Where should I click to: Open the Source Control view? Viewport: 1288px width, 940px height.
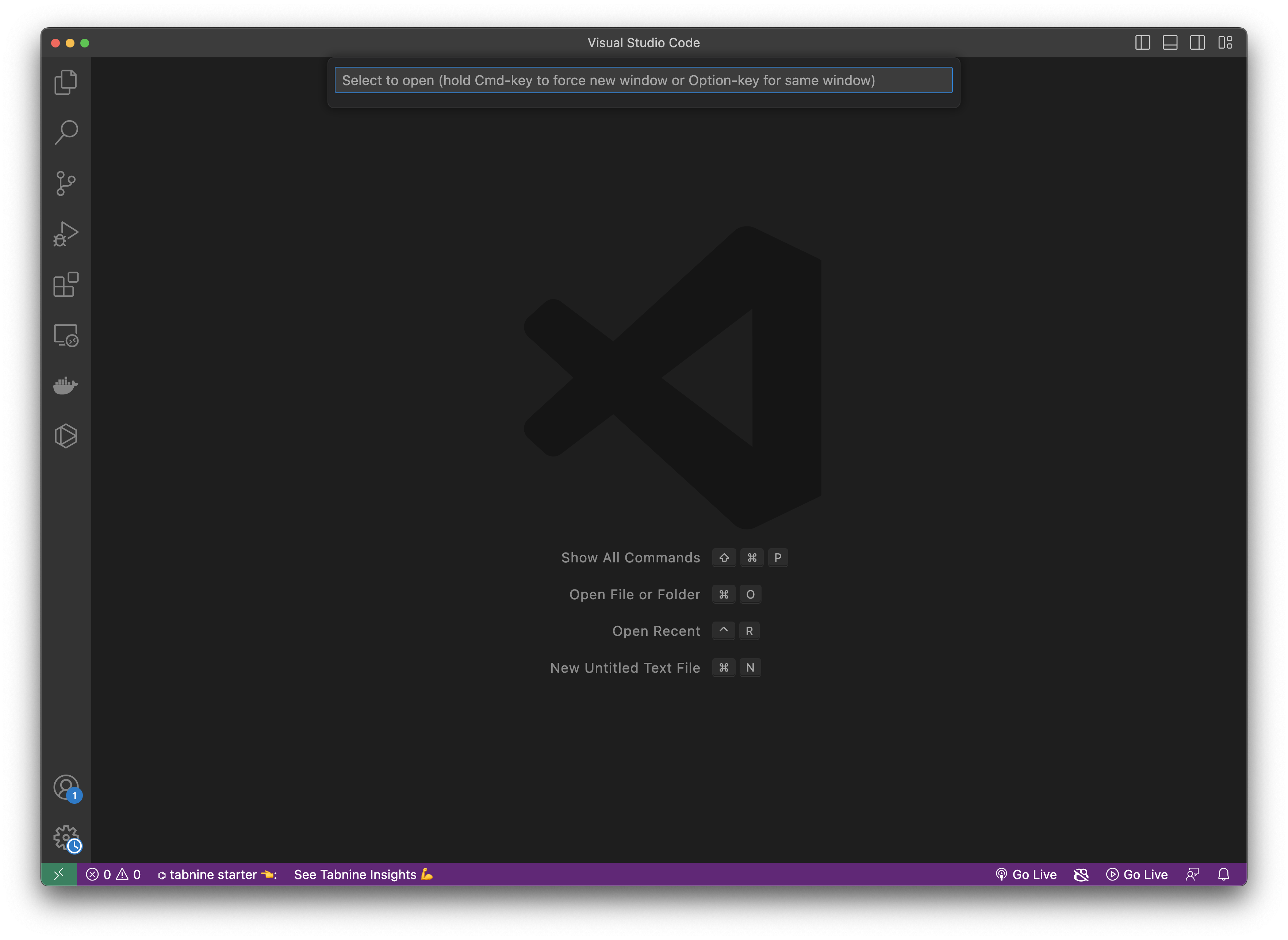click(x=66, y=183)
